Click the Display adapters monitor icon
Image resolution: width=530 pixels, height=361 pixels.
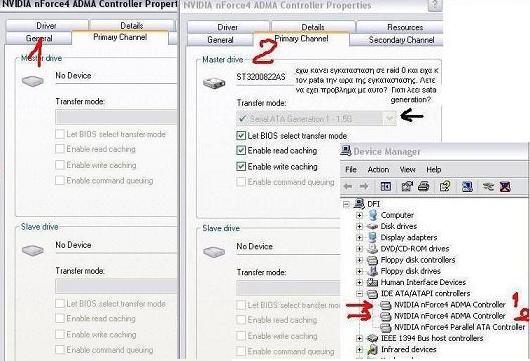coord(372,237)
